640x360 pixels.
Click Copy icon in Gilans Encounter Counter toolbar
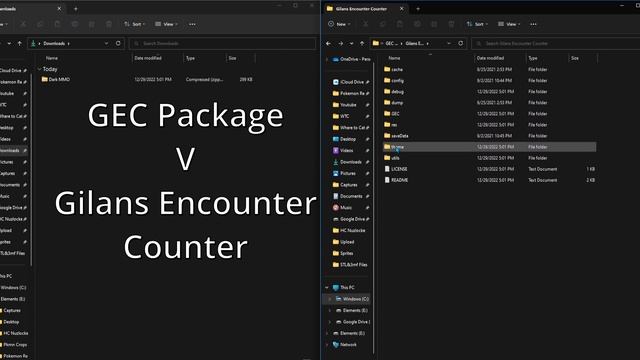382,24
